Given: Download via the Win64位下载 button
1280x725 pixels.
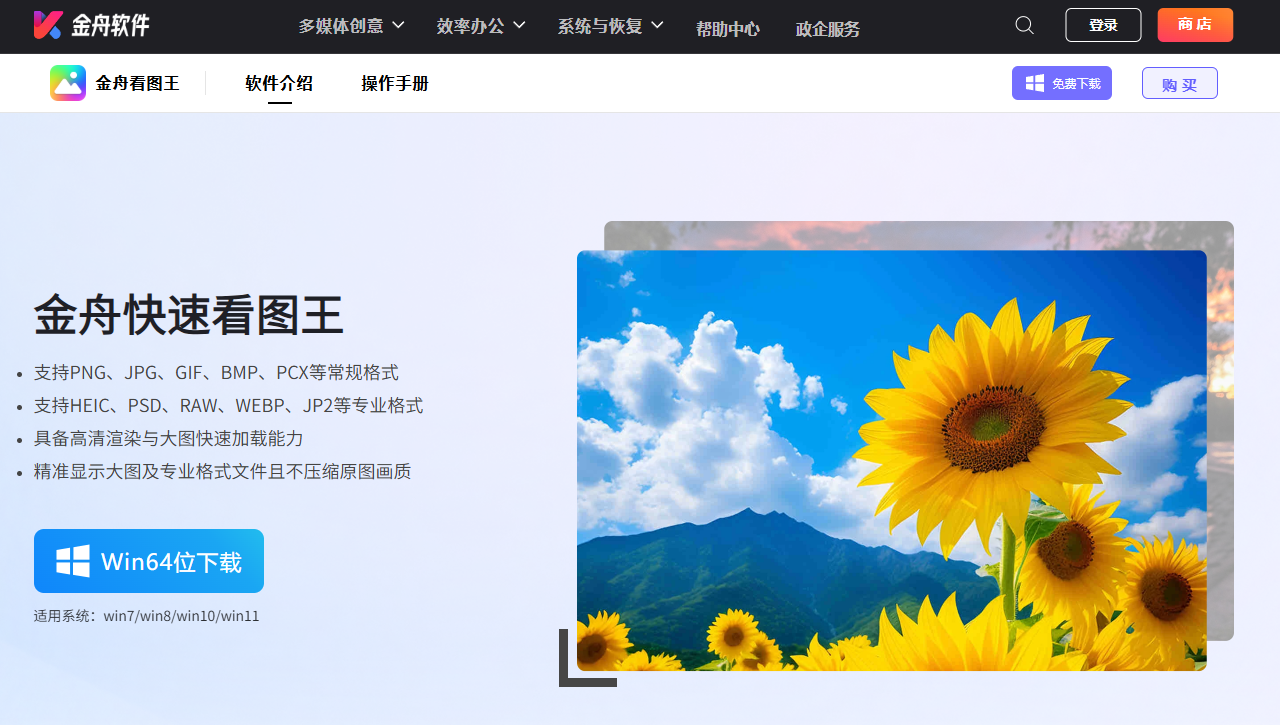Looking at the screenshot, I should pos(149,561).
